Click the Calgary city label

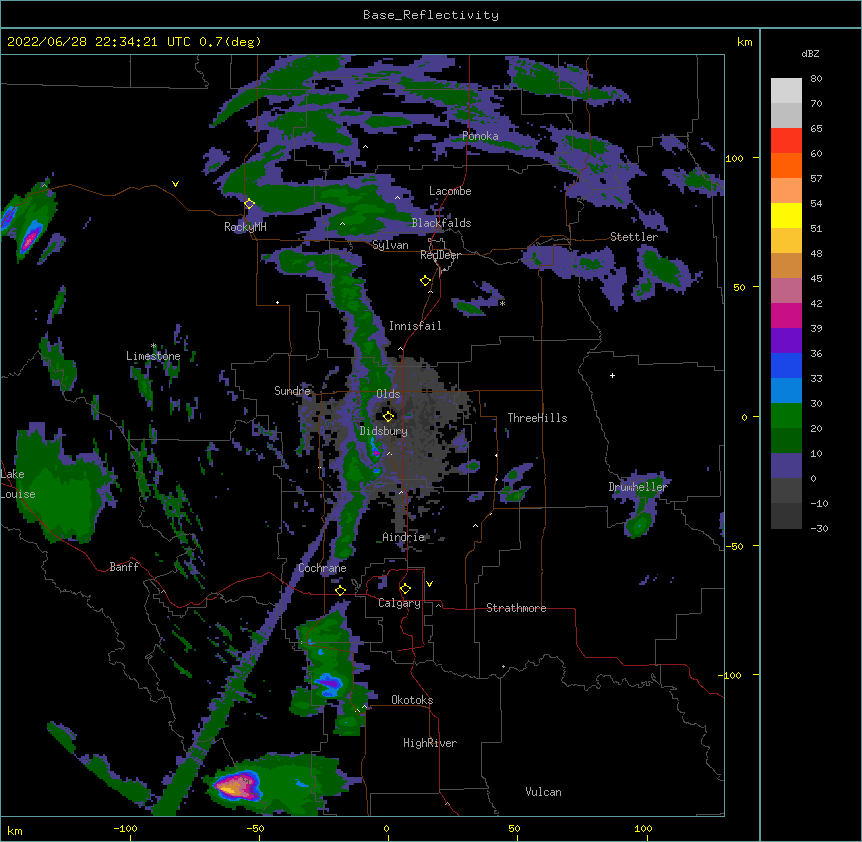[399, 603]
